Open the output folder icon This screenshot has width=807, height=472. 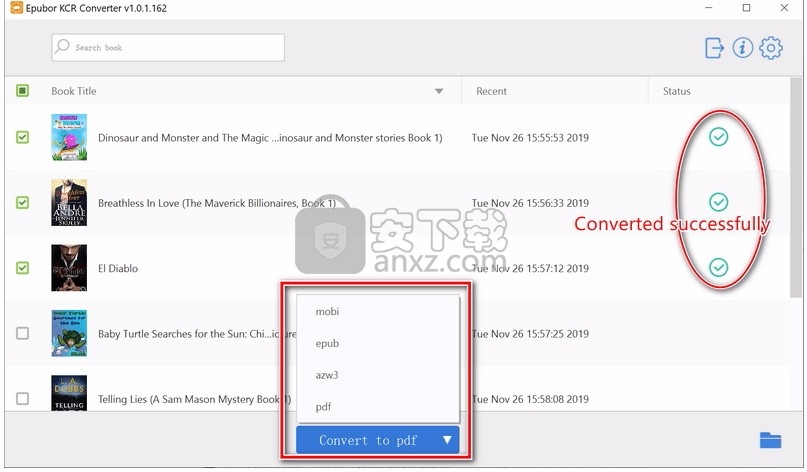(x=770, y=440)
